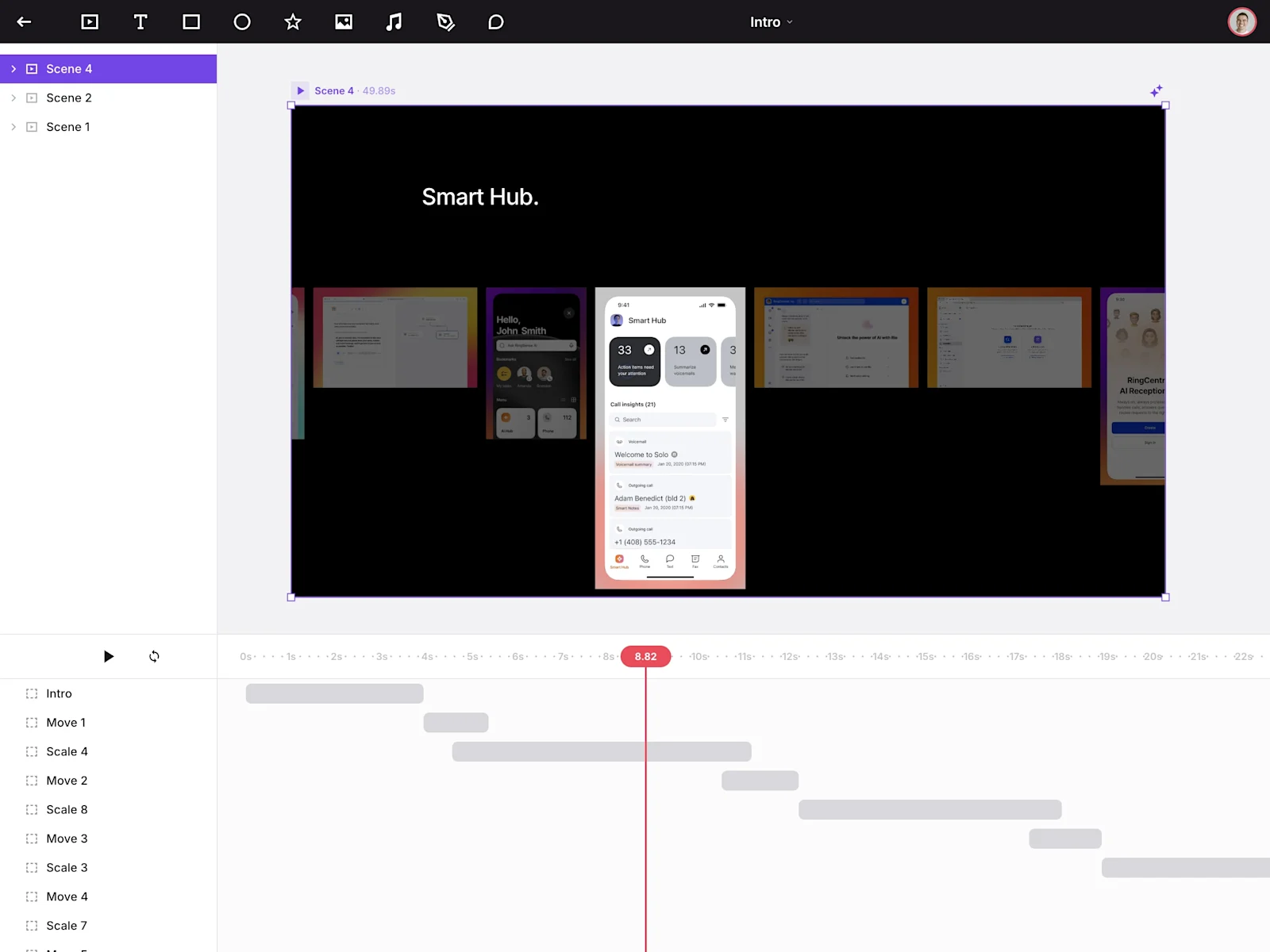Click the Hello, John Smith mockup thumbnail
1270x952 pixels.
click(x=537, y=363)
